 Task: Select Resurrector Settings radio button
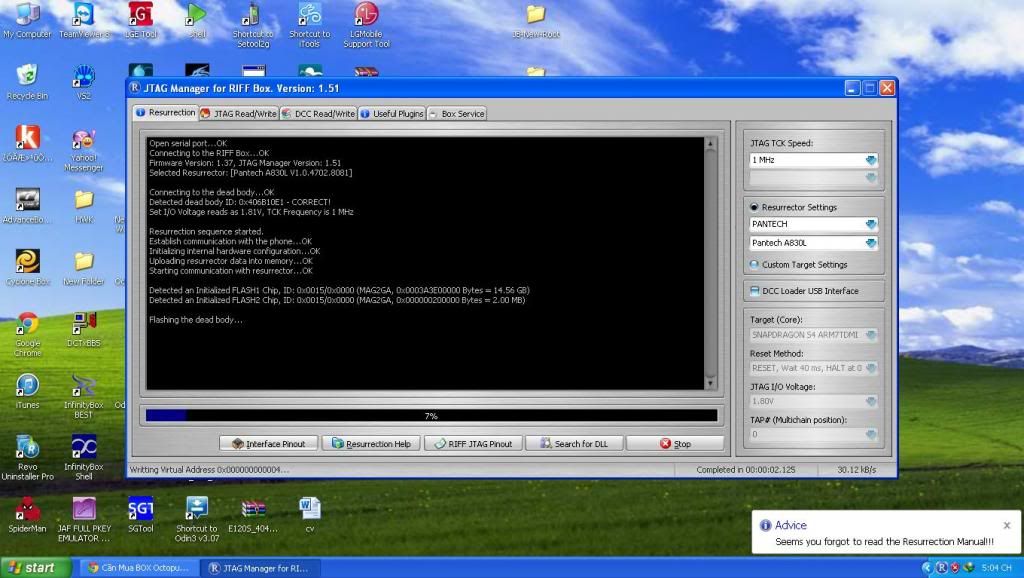pyautogui.click(x=754, y=207)
